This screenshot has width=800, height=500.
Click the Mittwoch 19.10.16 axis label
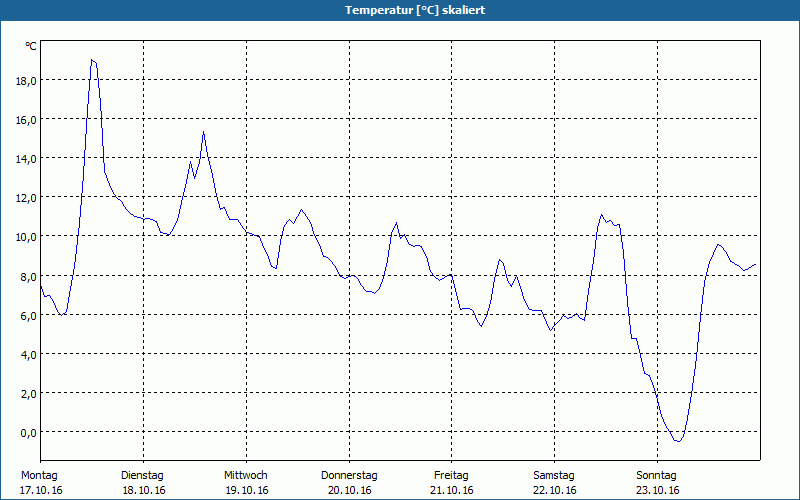[x=246, y=483]
